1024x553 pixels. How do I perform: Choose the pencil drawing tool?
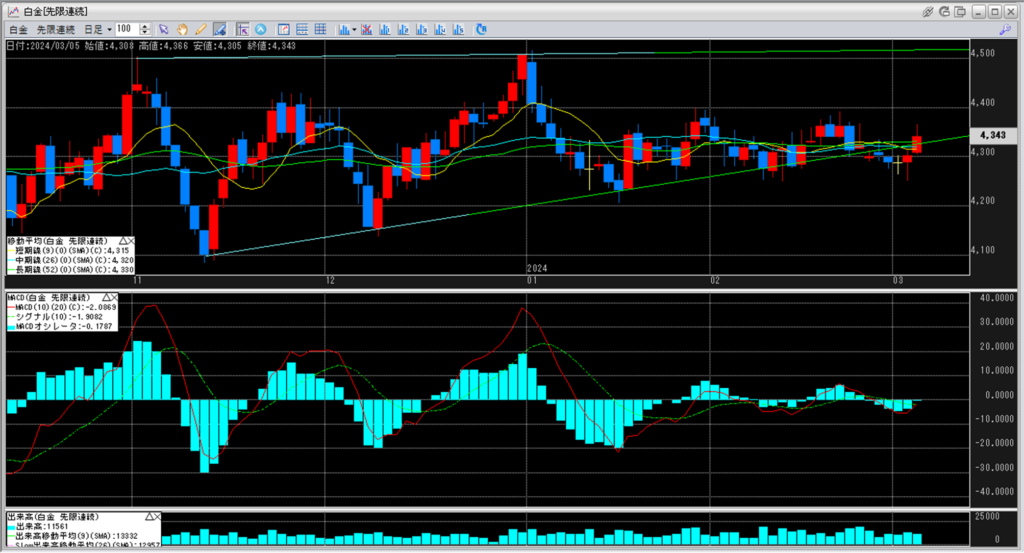201,29
